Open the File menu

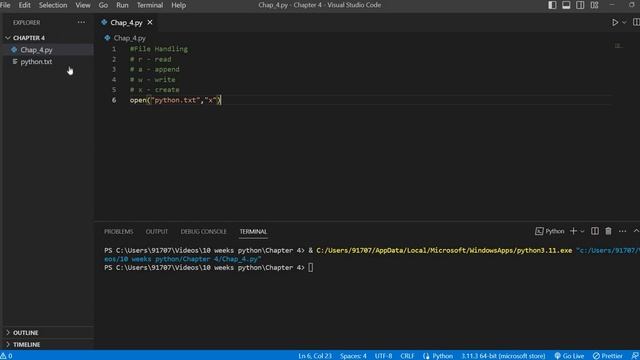(x=5, y=5)
